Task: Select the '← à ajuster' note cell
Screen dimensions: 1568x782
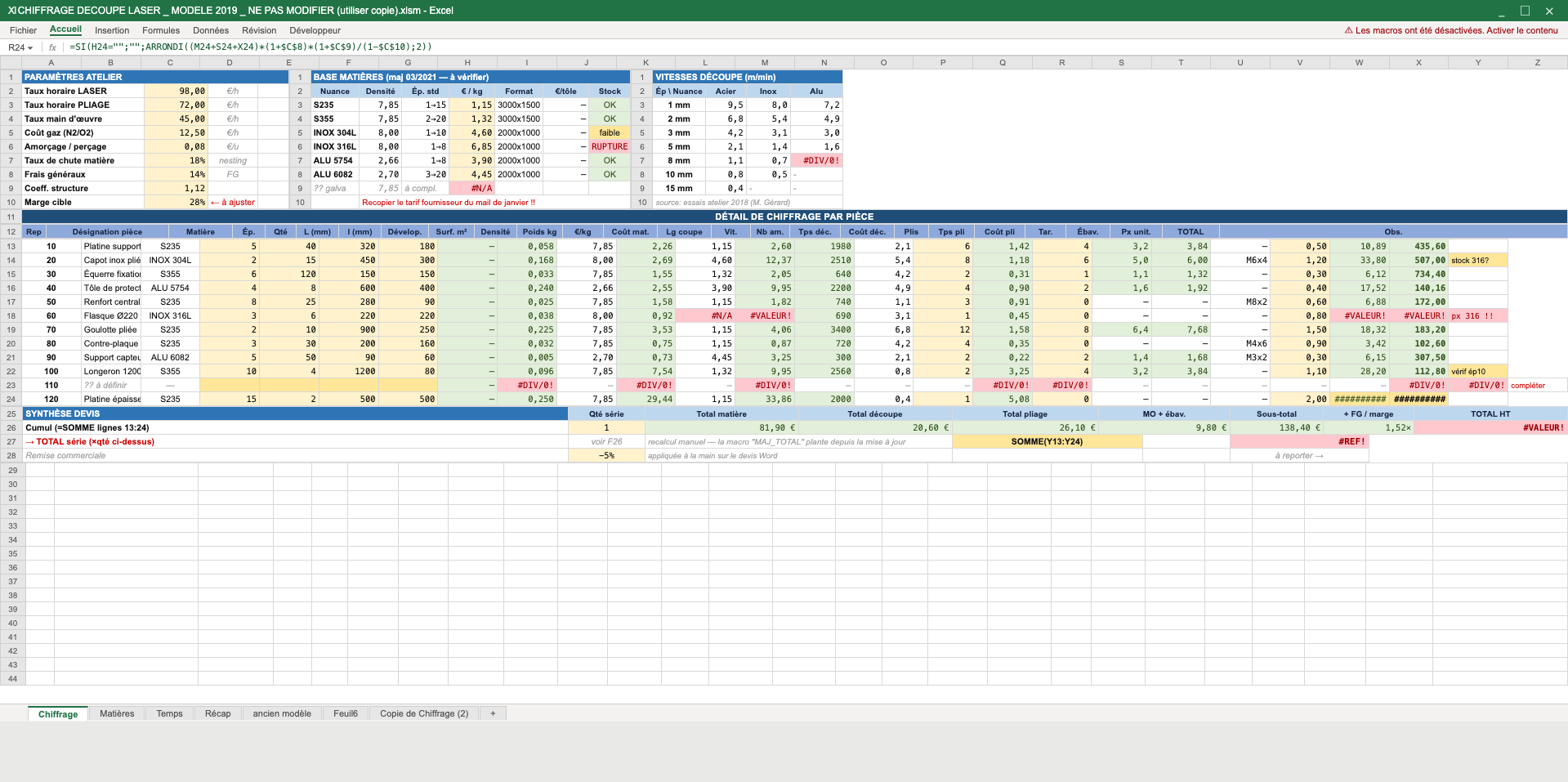Action: coord(233,203)
